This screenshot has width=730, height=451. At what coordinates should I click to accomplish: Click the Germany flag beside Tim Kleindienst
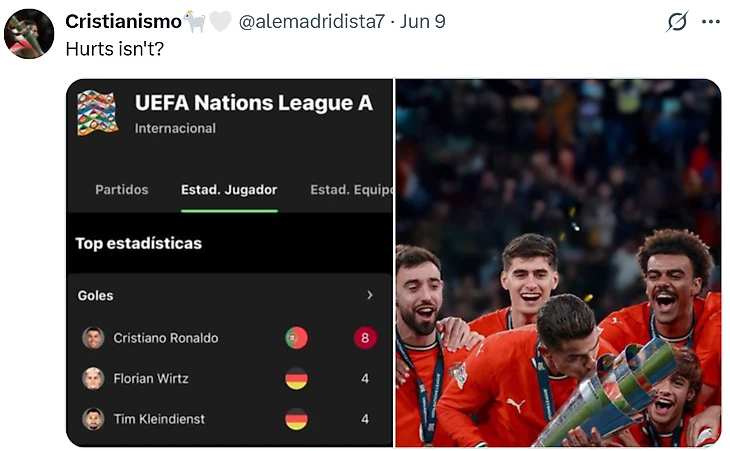pos(296,419)
